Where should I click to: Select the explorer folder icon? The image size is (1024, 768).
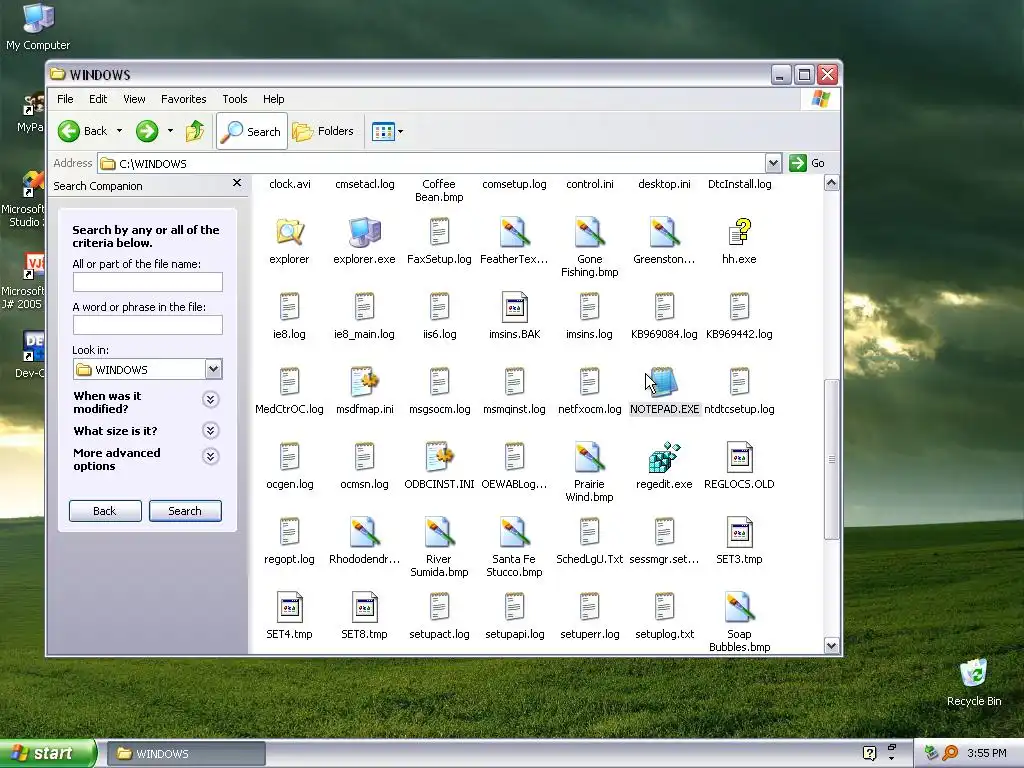[289, 232]
